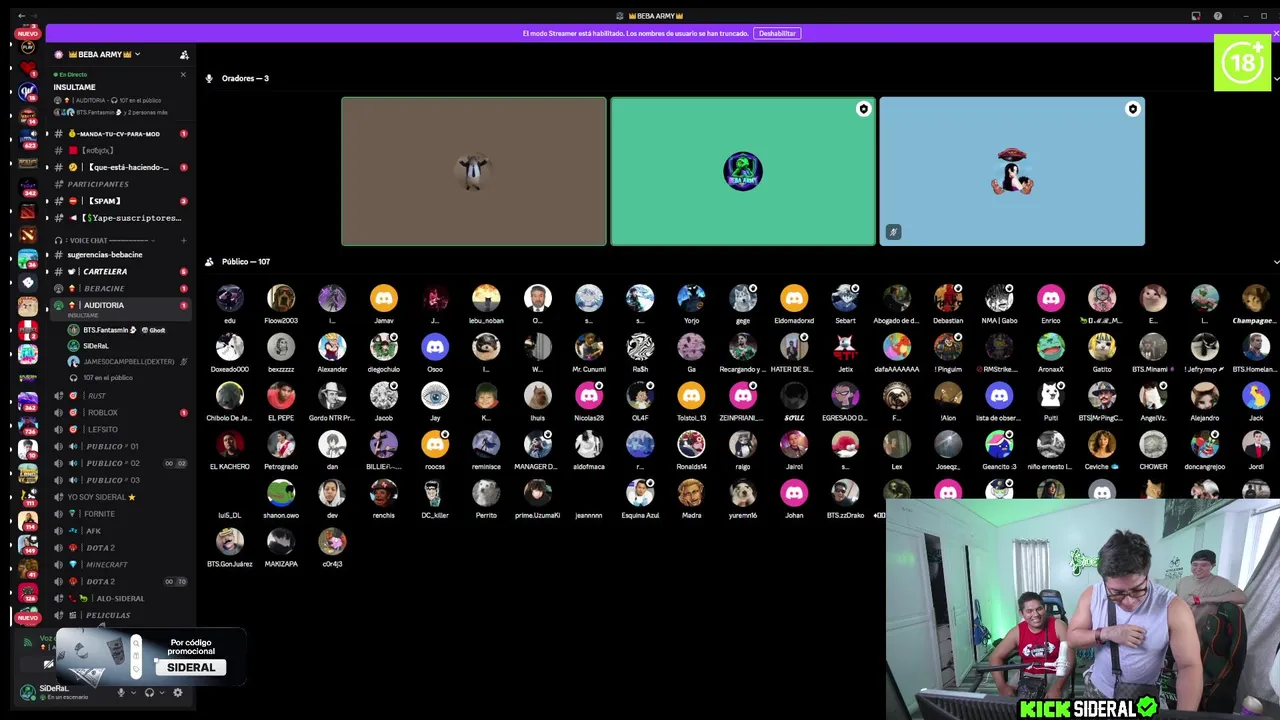Open microphone input options arrow
1280x720 pixels.
(133, 692)
